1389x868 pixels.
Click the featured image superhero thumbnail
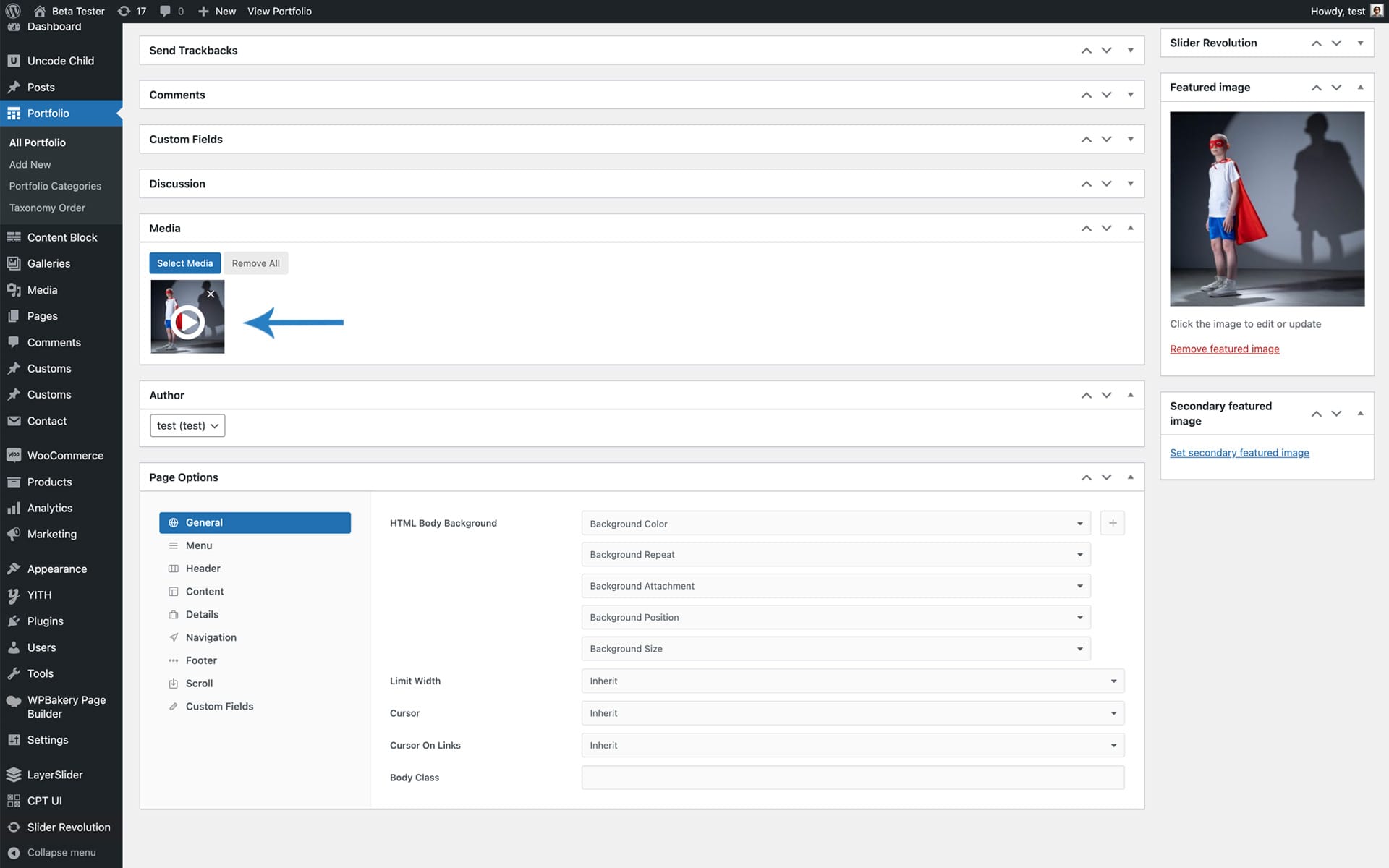1267,209
